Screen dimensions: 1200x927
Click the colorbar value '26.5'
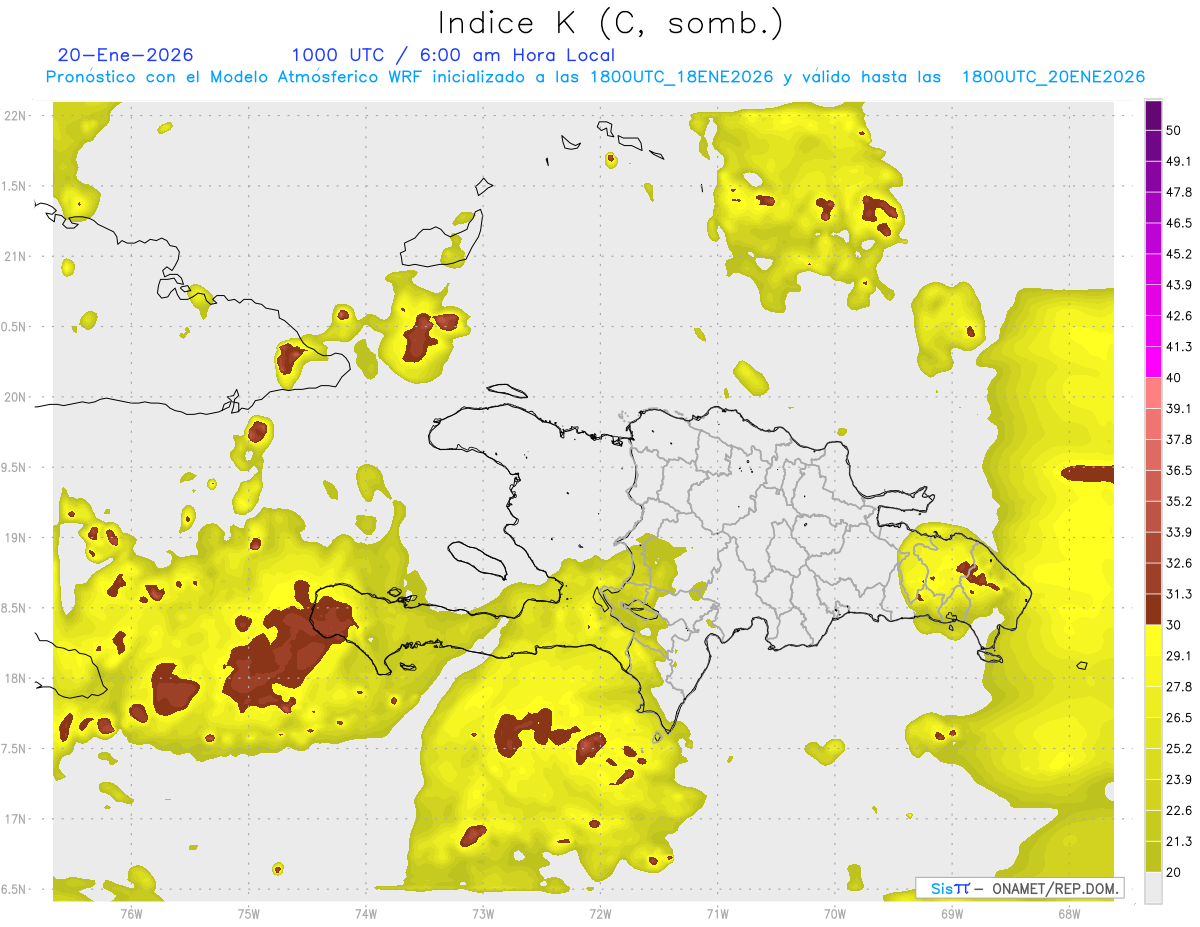(1180, 717)
